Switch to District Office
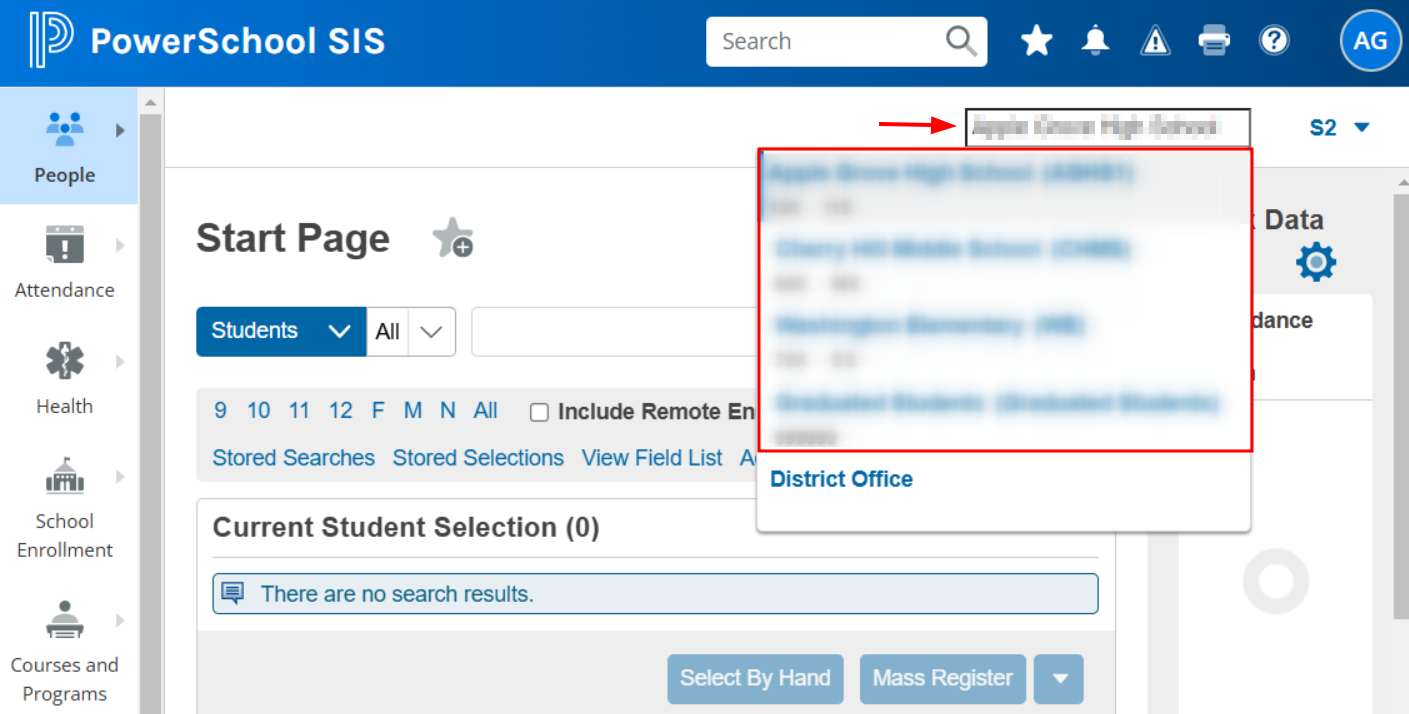This screenshot has height=714, width=1409. (x=841, y=479)
